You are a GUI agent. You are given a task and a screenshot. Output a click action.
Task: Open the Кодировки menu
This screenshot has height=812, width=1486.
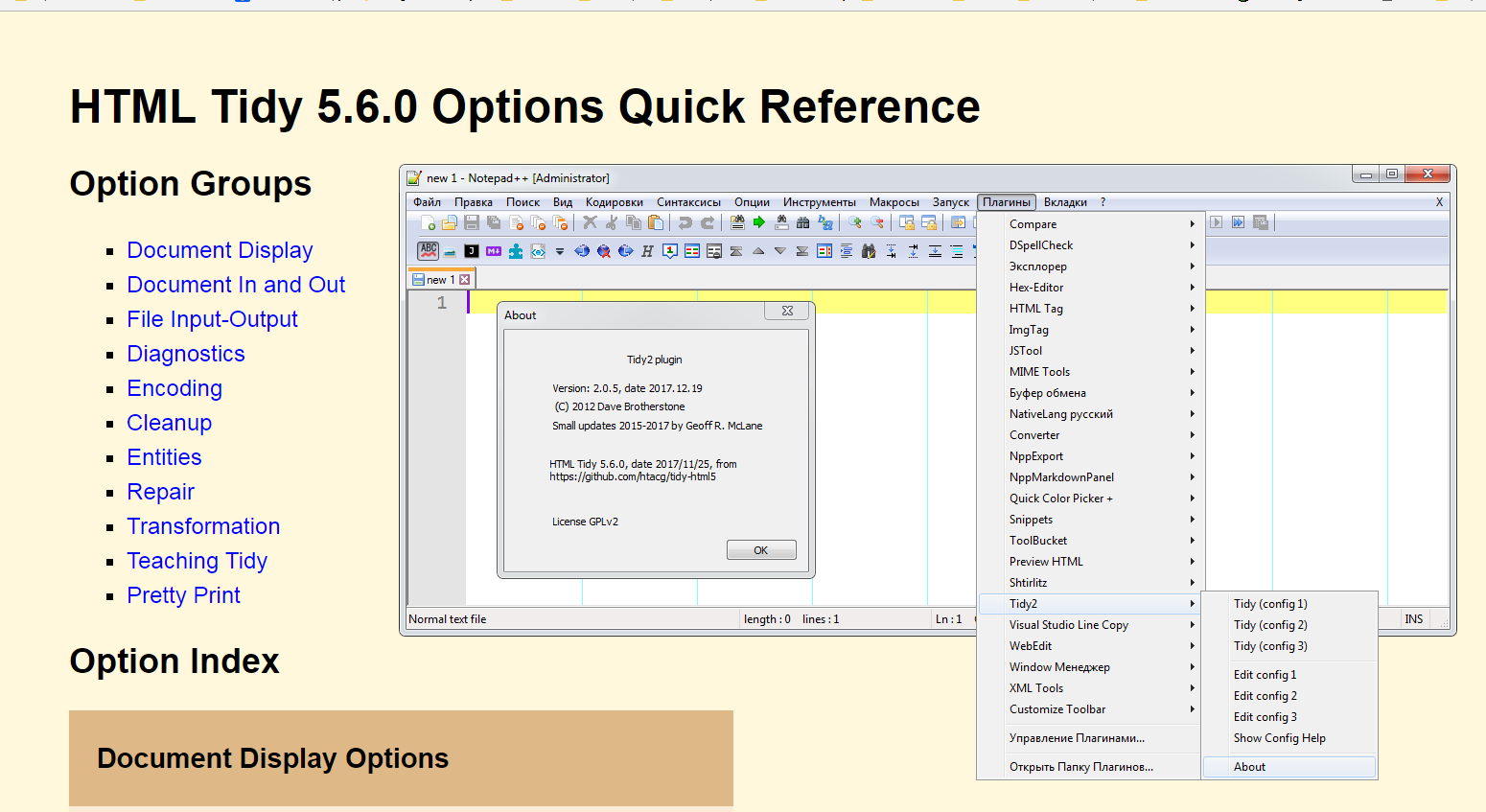[x=615, y=202]
